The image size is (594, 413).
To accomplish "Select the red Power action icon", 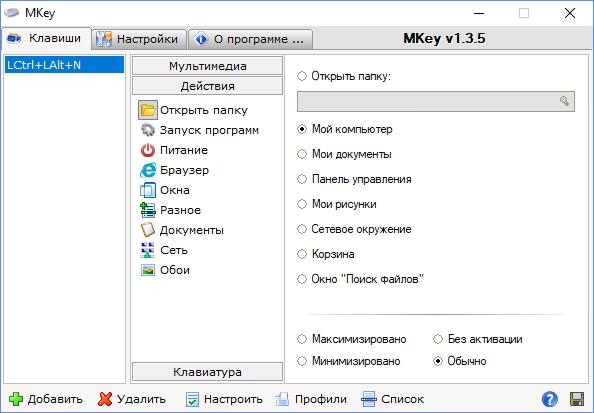I will [148, 150].
